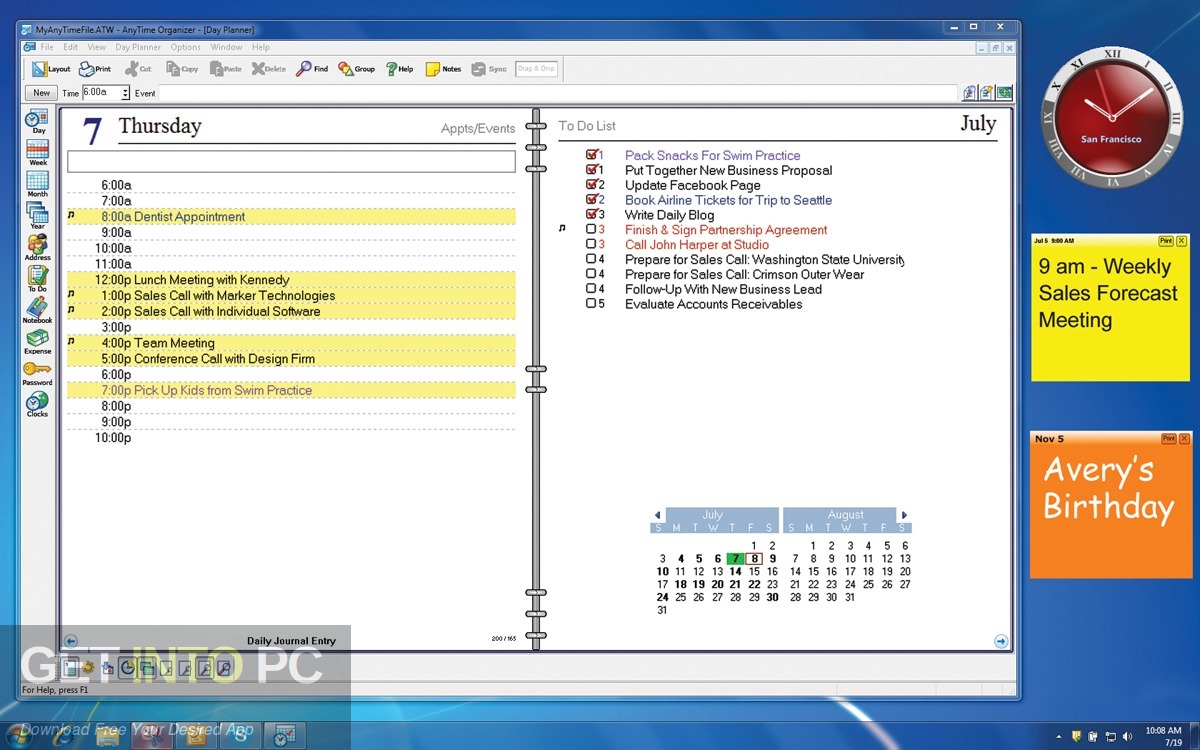Click the system tray time 10:08 AM
1200x750 pixels.
pyautogui.click(x=1164, y=731)
